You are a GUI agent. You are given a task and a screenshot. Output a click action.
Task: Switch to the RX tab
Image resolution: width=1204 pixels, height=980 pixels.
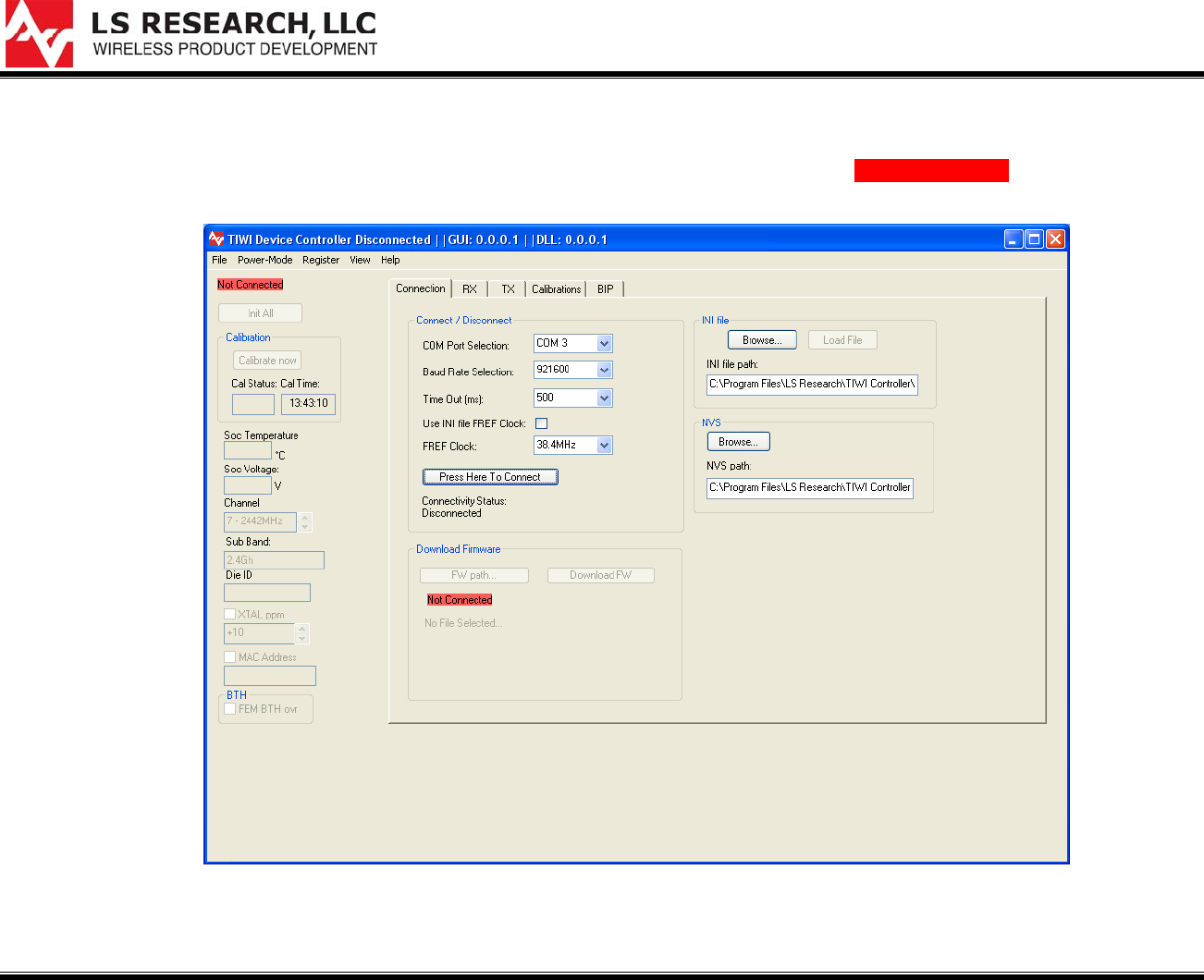470,289
